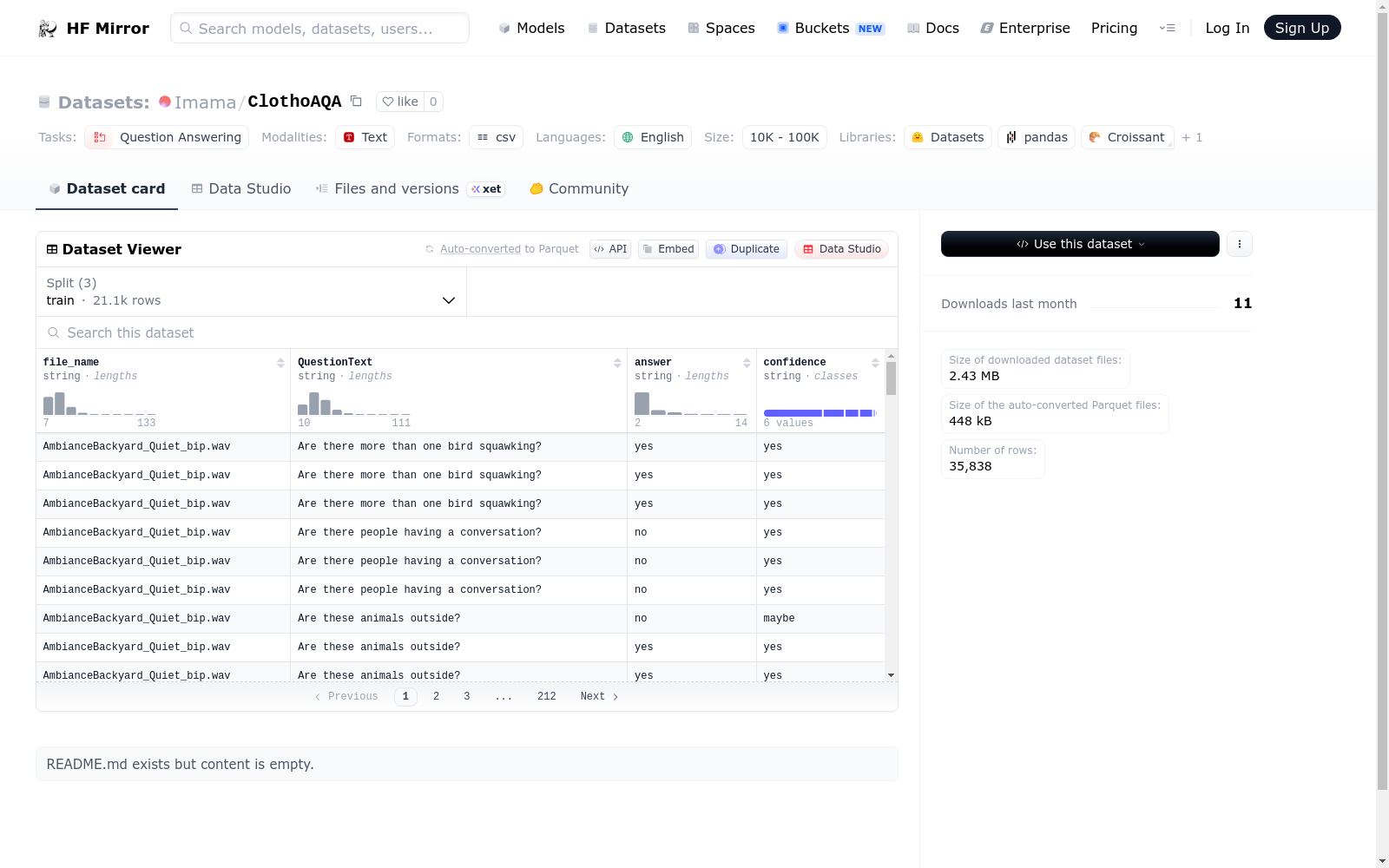The height and width of the screenshot is (868, 1389).
Task: Open the more options kebab menu
Action: pos(1240,244)
